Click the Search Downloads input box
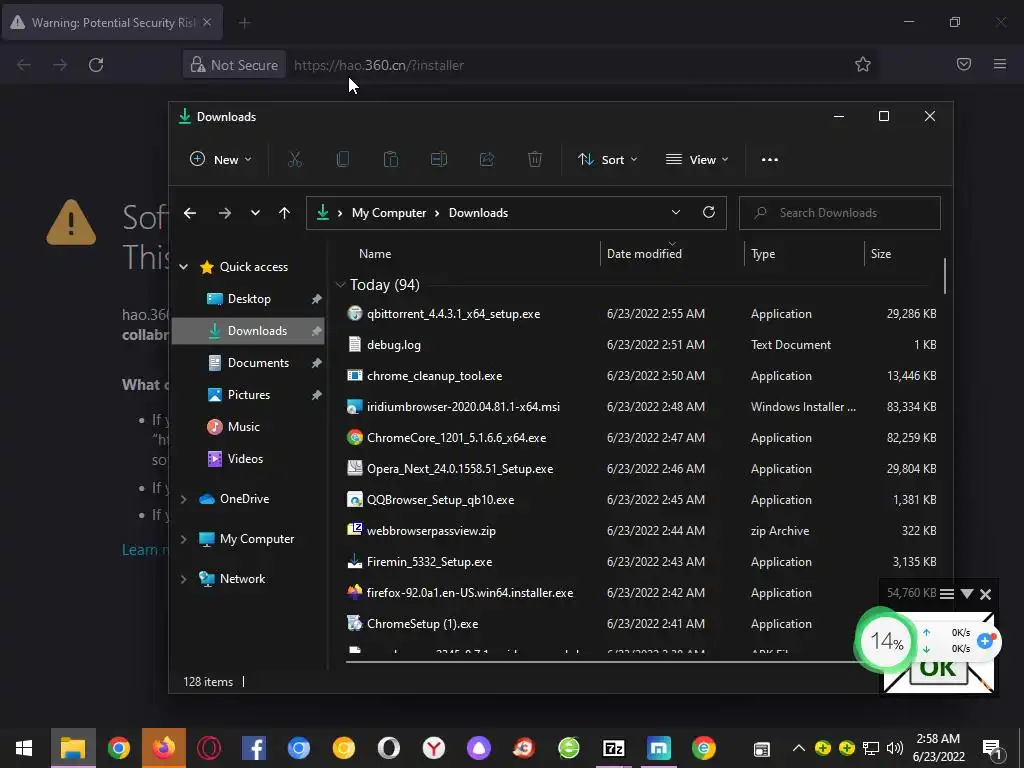 tap(840, 213)
